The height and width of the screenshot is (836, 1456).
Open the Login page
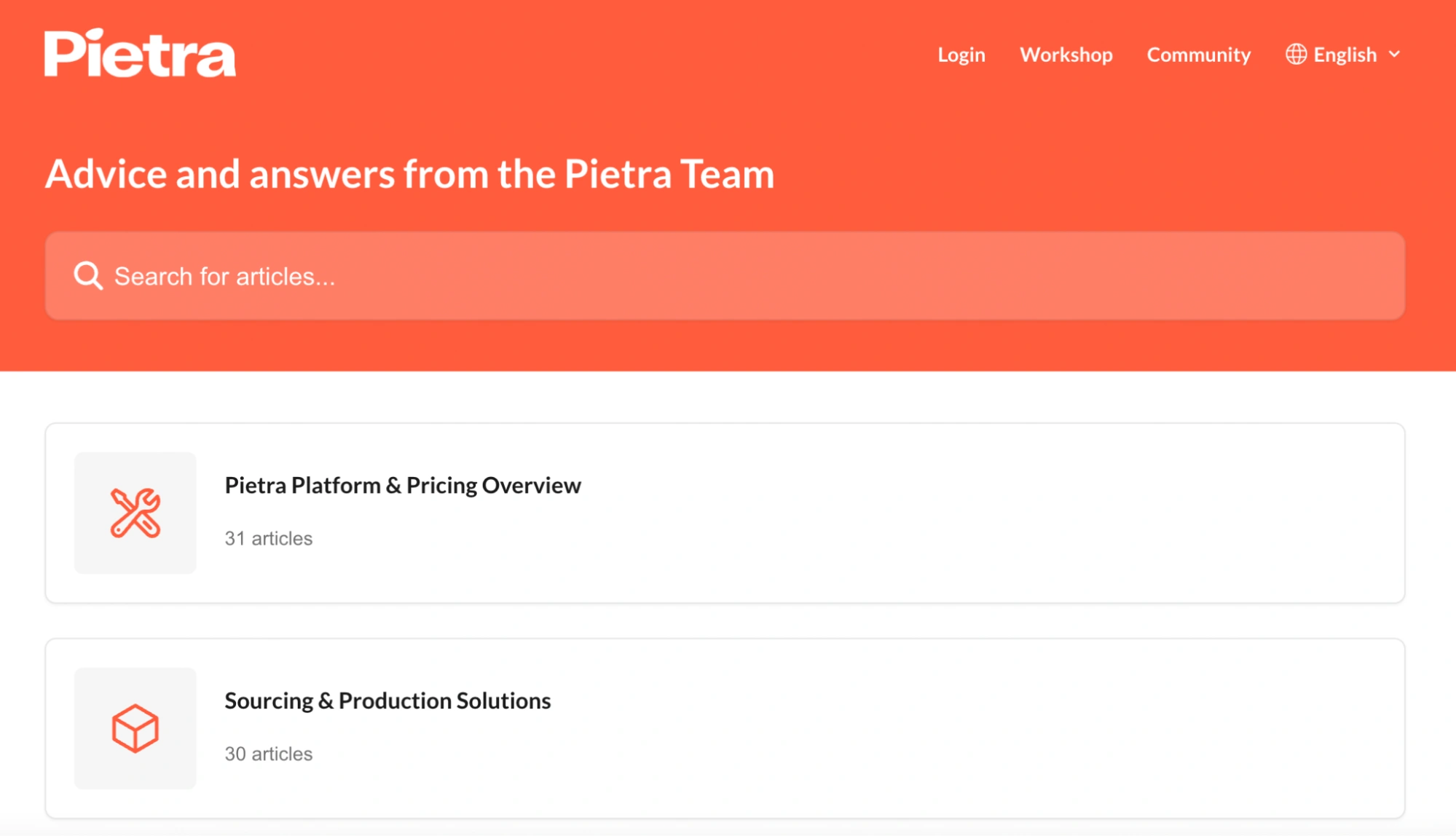(961, 55)
